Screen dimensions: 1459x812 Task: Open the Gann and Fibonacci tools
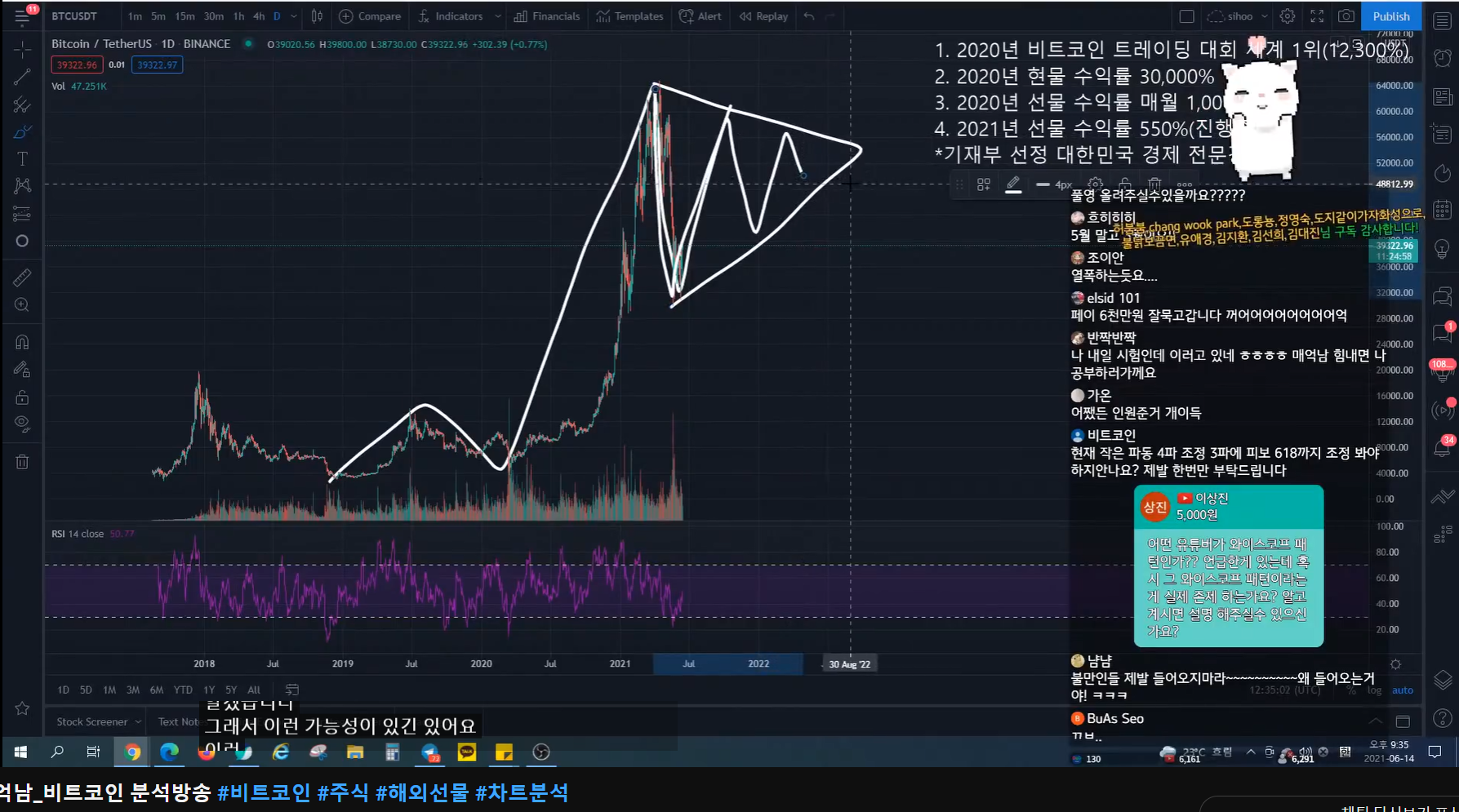(x=22, y=104)
